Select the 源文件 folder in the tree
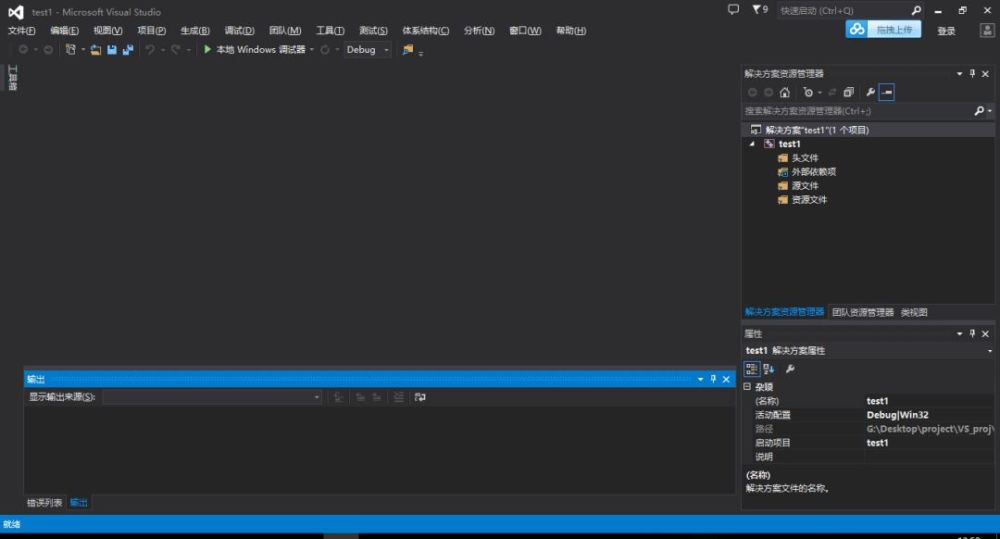Image resolution: width=1000 pixels, height=539 pixels. (x=804, y=186)
